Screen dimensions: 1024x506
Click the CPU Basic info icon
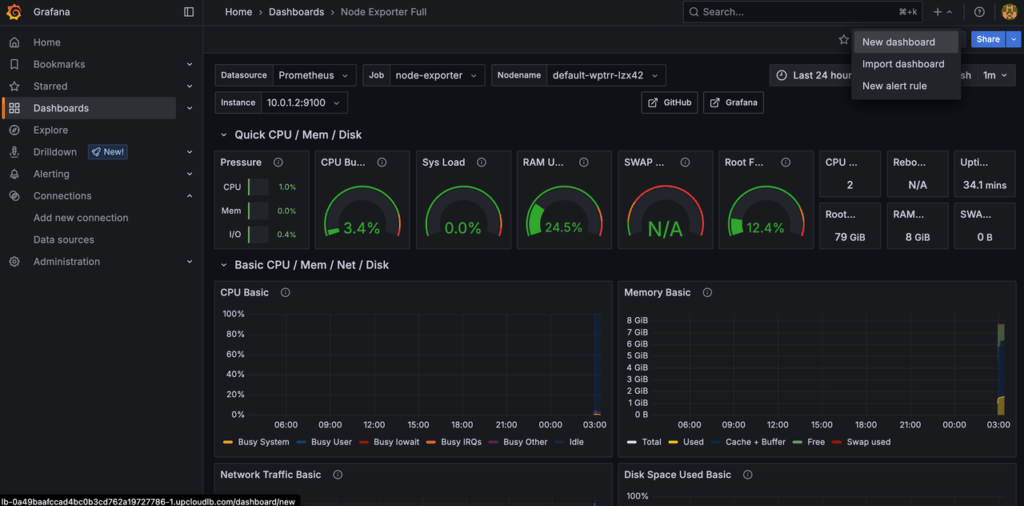click(285, 293)
